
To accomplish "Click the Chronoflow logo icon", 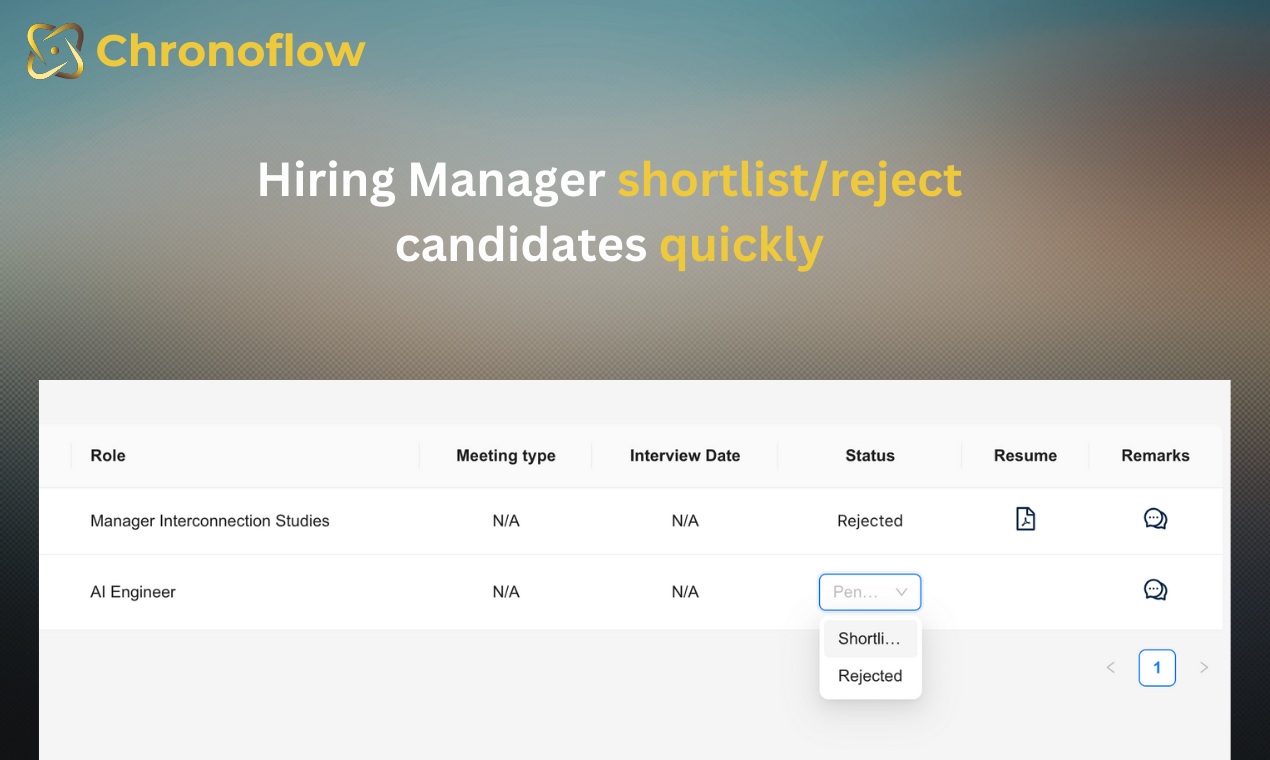I will click(x=55, y=51).
